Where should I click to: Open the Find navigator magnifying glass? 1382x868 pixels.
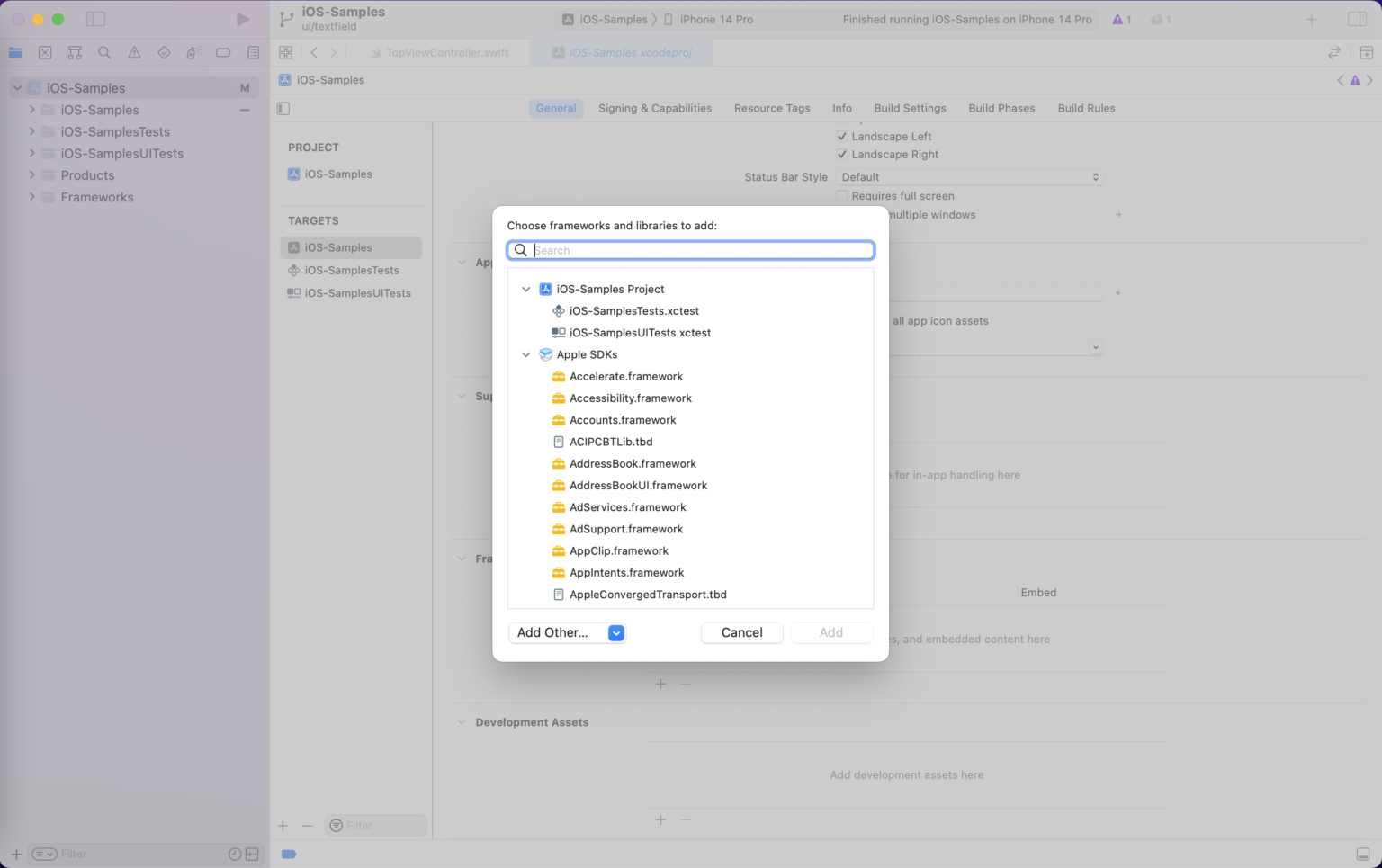104,52
